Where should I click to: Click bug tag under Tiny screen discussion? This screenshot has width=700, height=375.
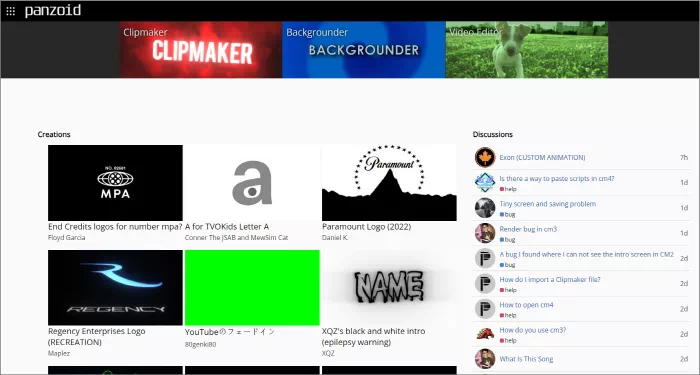[x=508, y=214]
